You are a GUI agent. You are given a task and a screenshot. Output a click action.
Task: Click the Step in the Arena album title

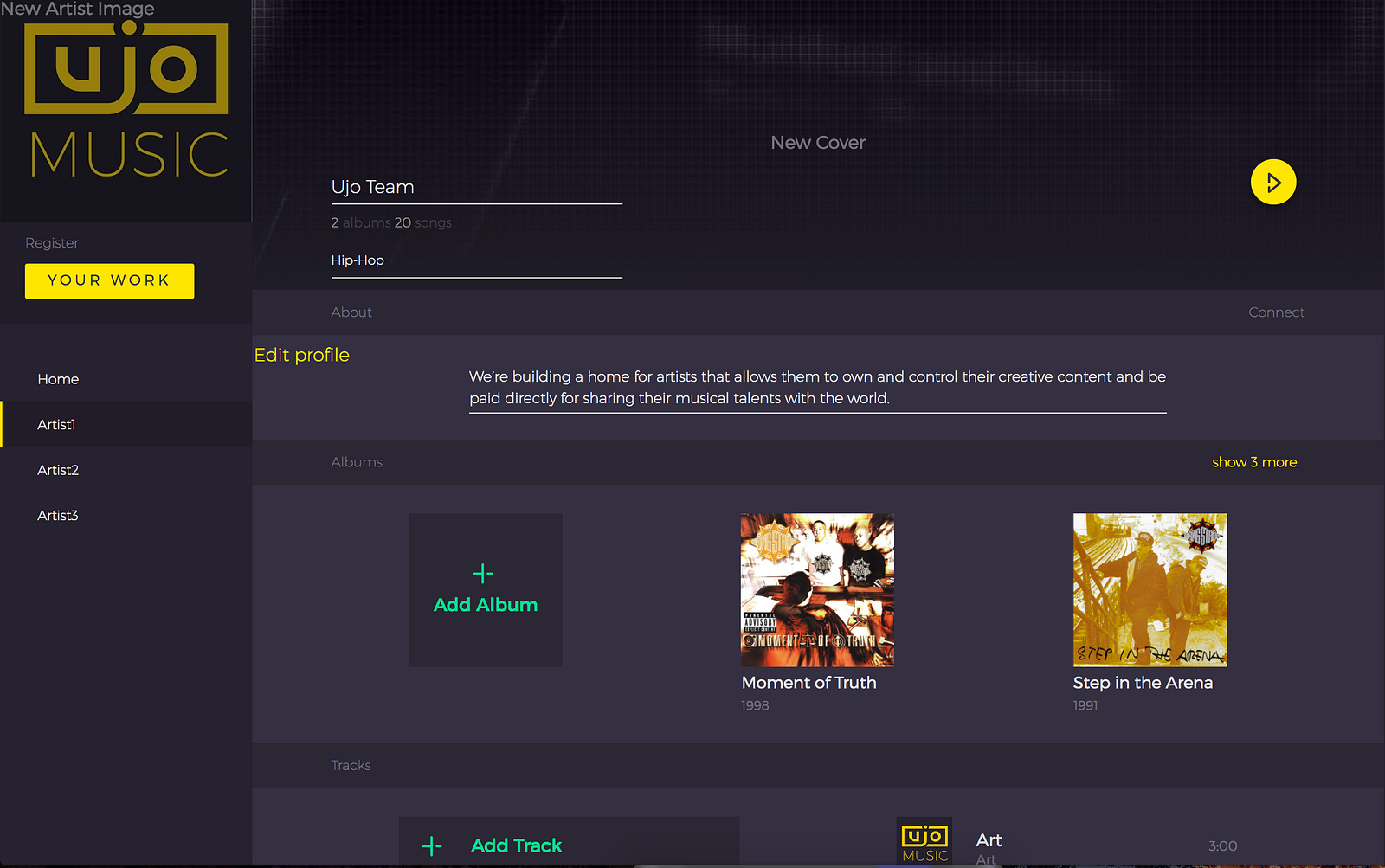point(1143,683)
